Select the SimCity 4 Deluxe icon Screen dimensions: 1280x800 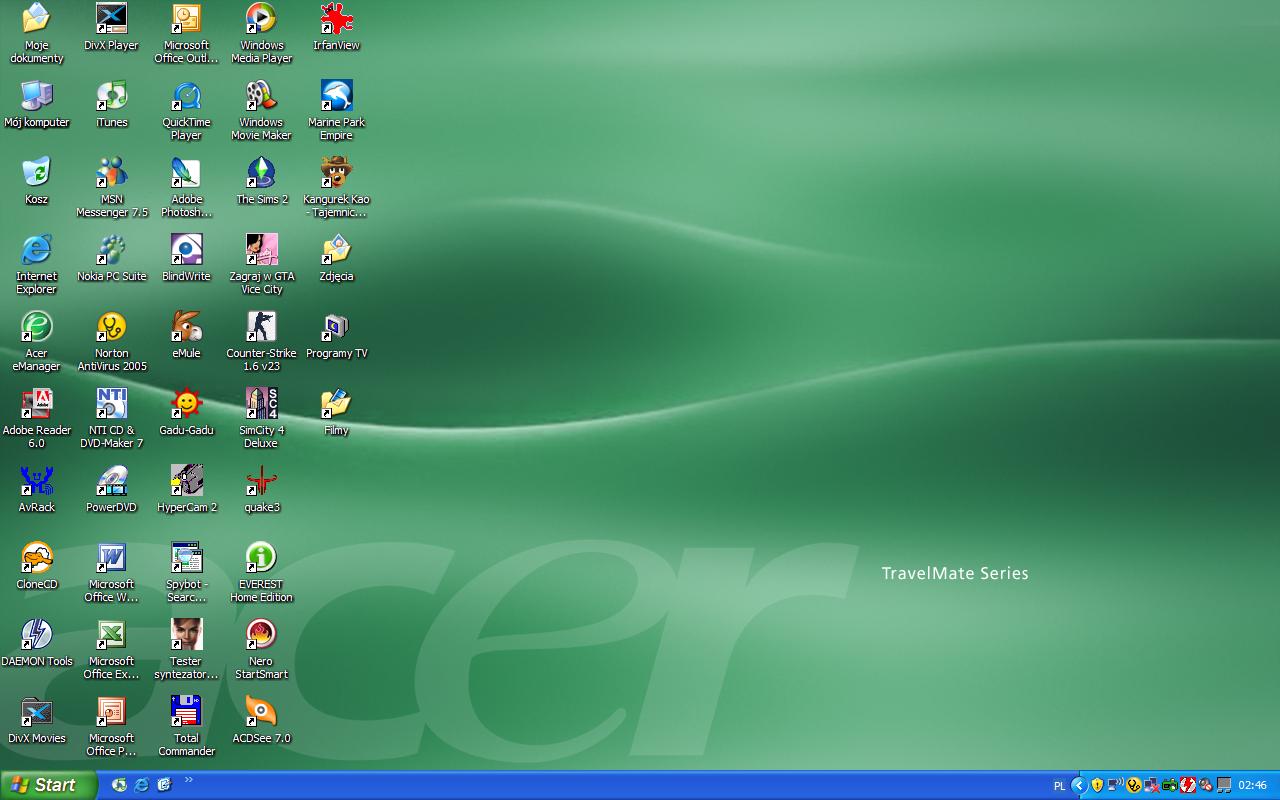coord(261,405)
